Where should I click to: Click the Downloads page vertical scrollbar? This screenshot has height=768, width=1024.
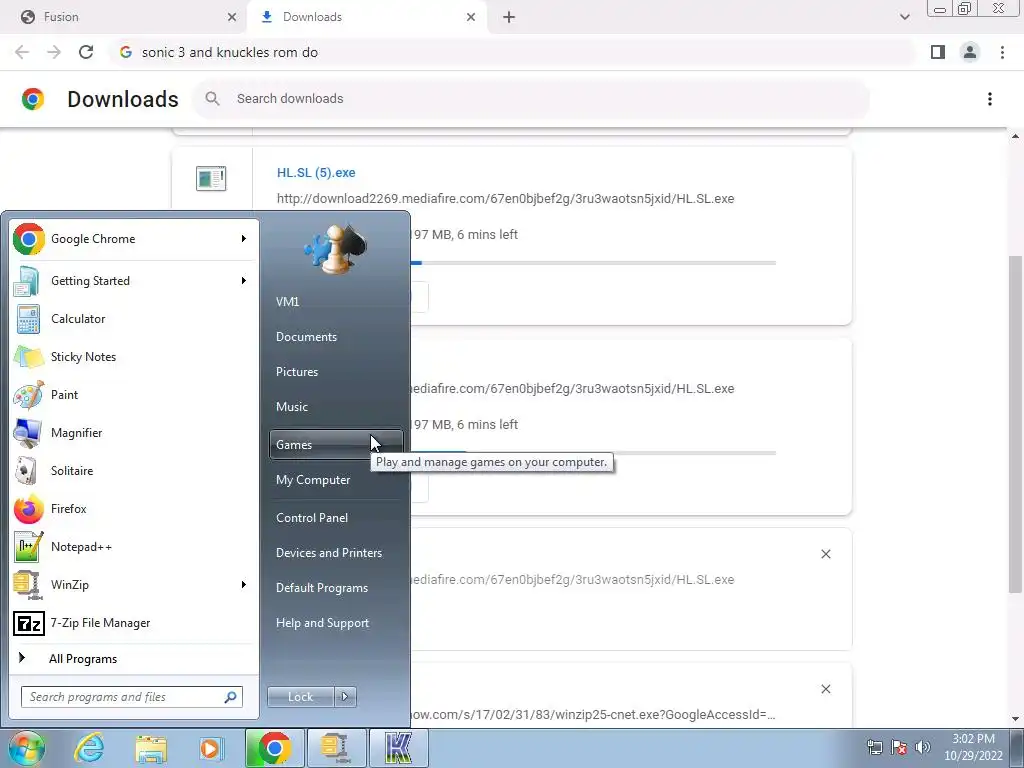[1015, 424]
